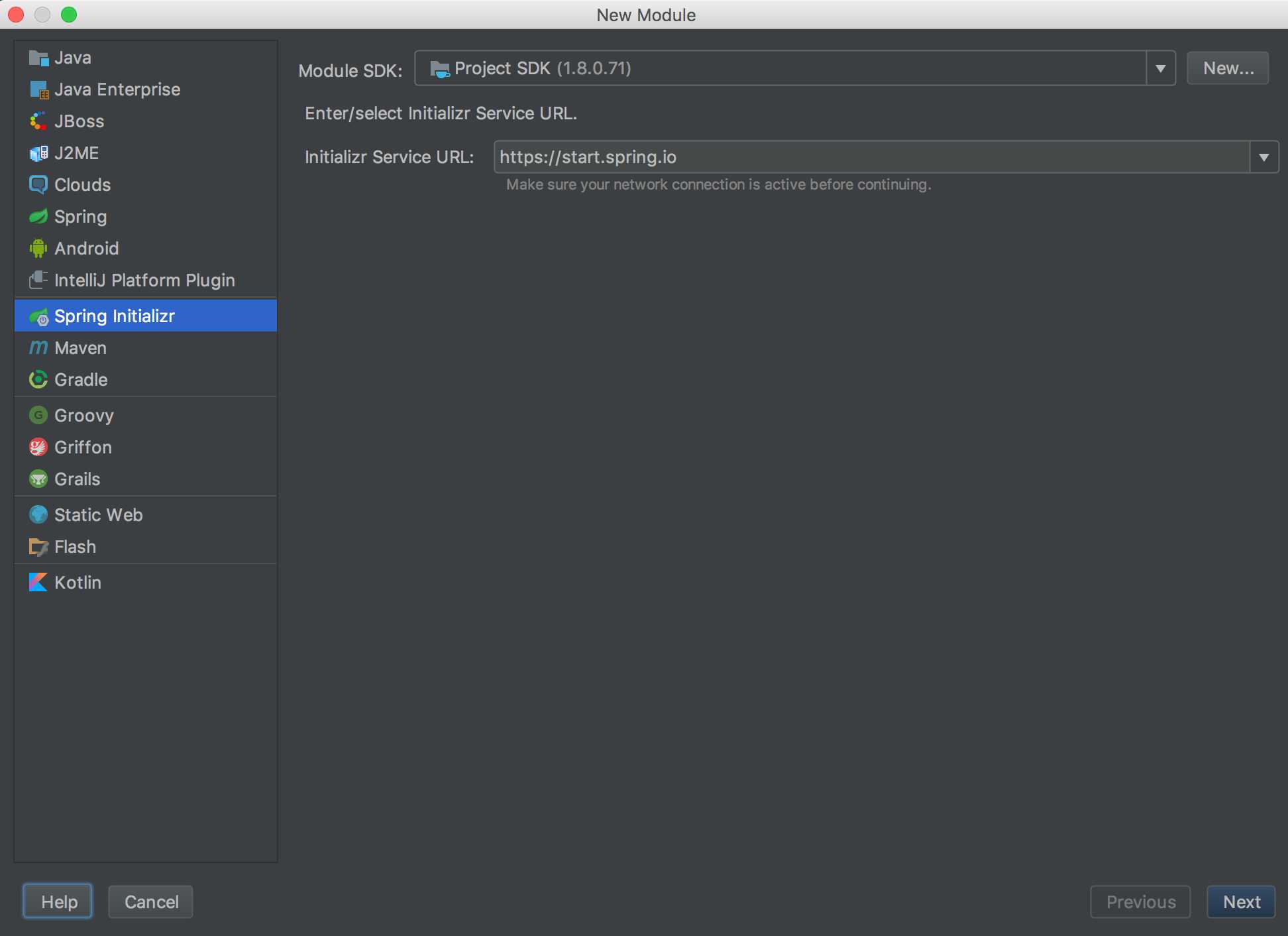Click the Spring leaf icon

(38, 217)
